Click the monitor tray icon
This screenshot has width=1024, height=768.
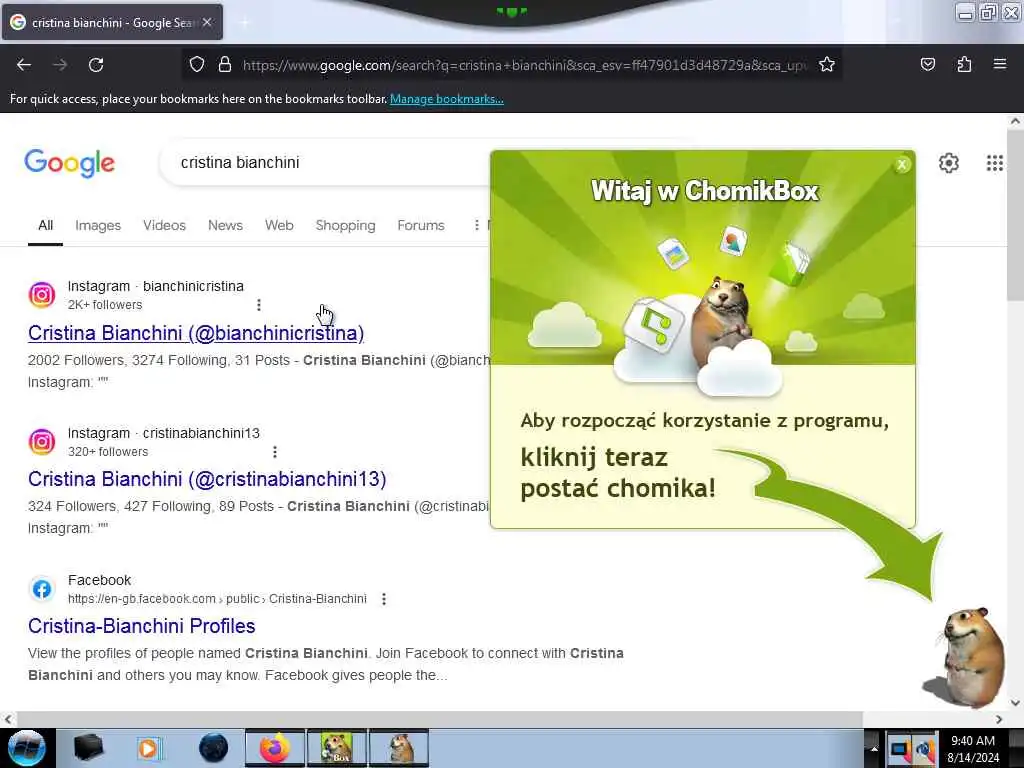click(x=900, y=749)
